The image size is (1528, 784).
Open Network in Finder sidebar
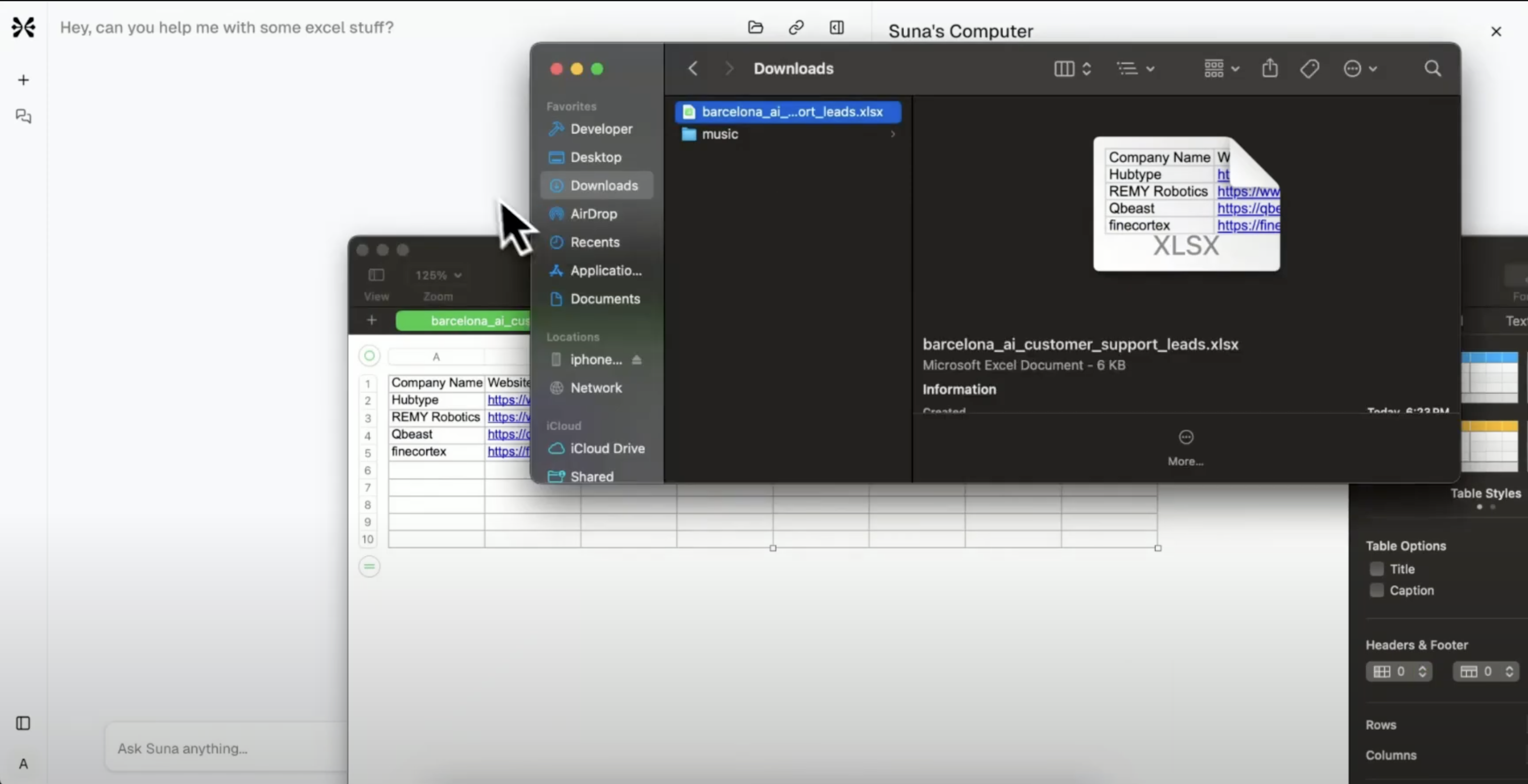coord(597,388)
